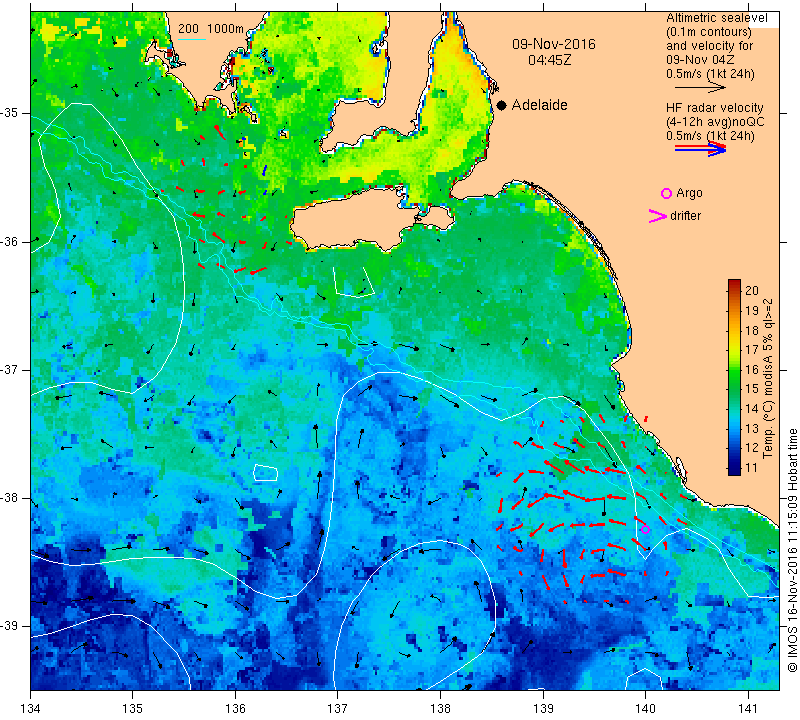Click the 138 longitude axis label
Viewport: 800px width, 720px height.
tap(440, 709)
